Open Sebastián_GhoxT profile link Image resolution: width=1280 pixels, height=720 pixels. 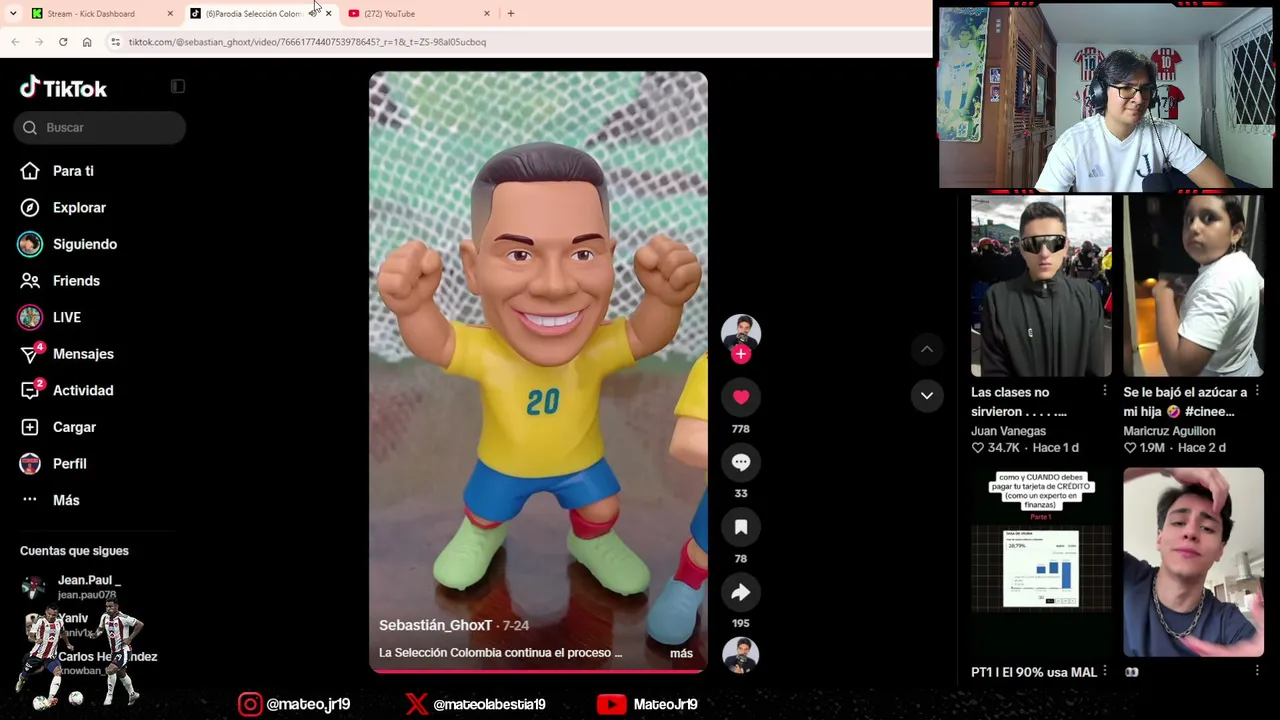435,625
